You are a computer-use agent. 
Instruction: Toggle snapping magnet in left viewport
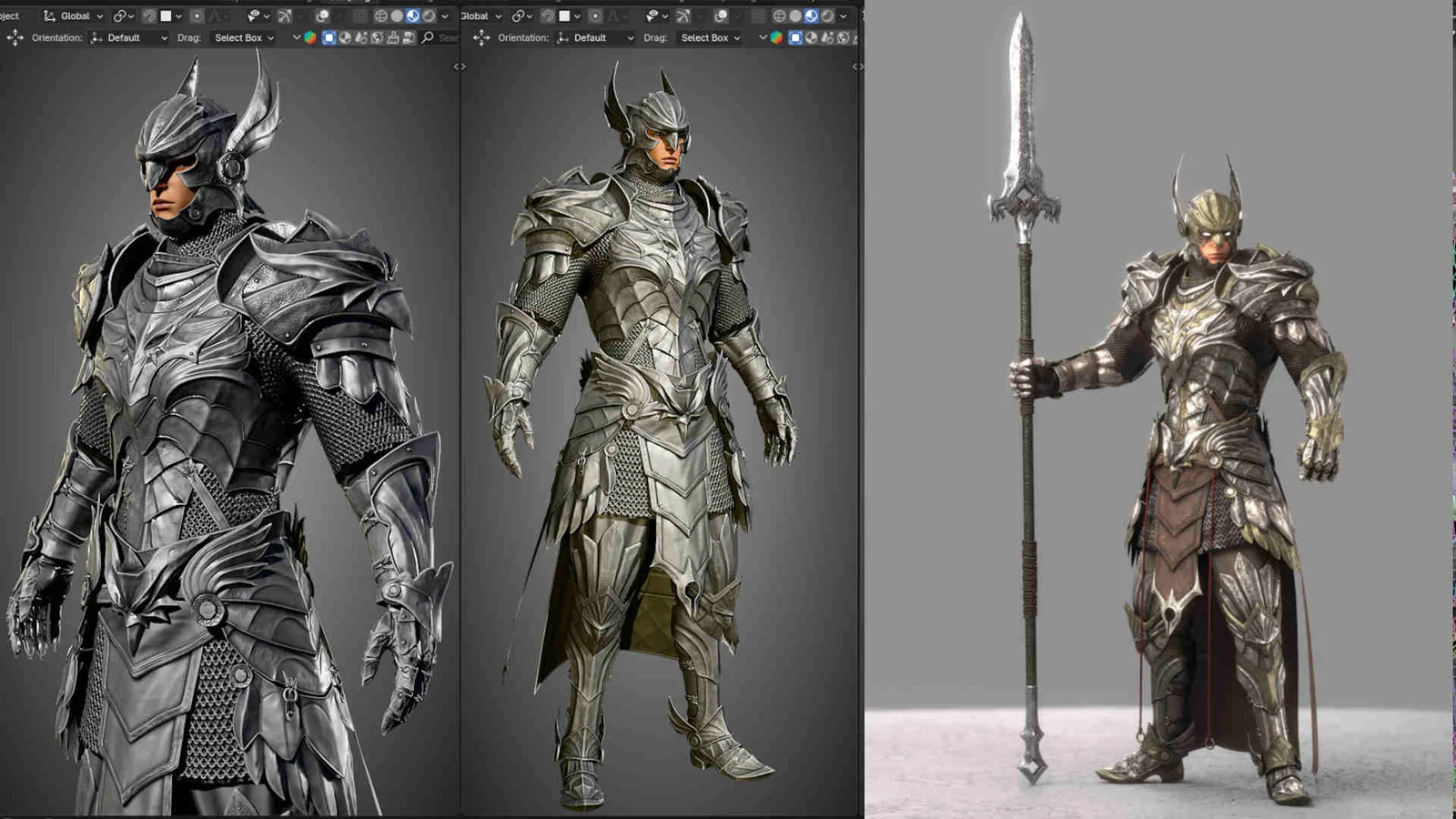point(149,15)
